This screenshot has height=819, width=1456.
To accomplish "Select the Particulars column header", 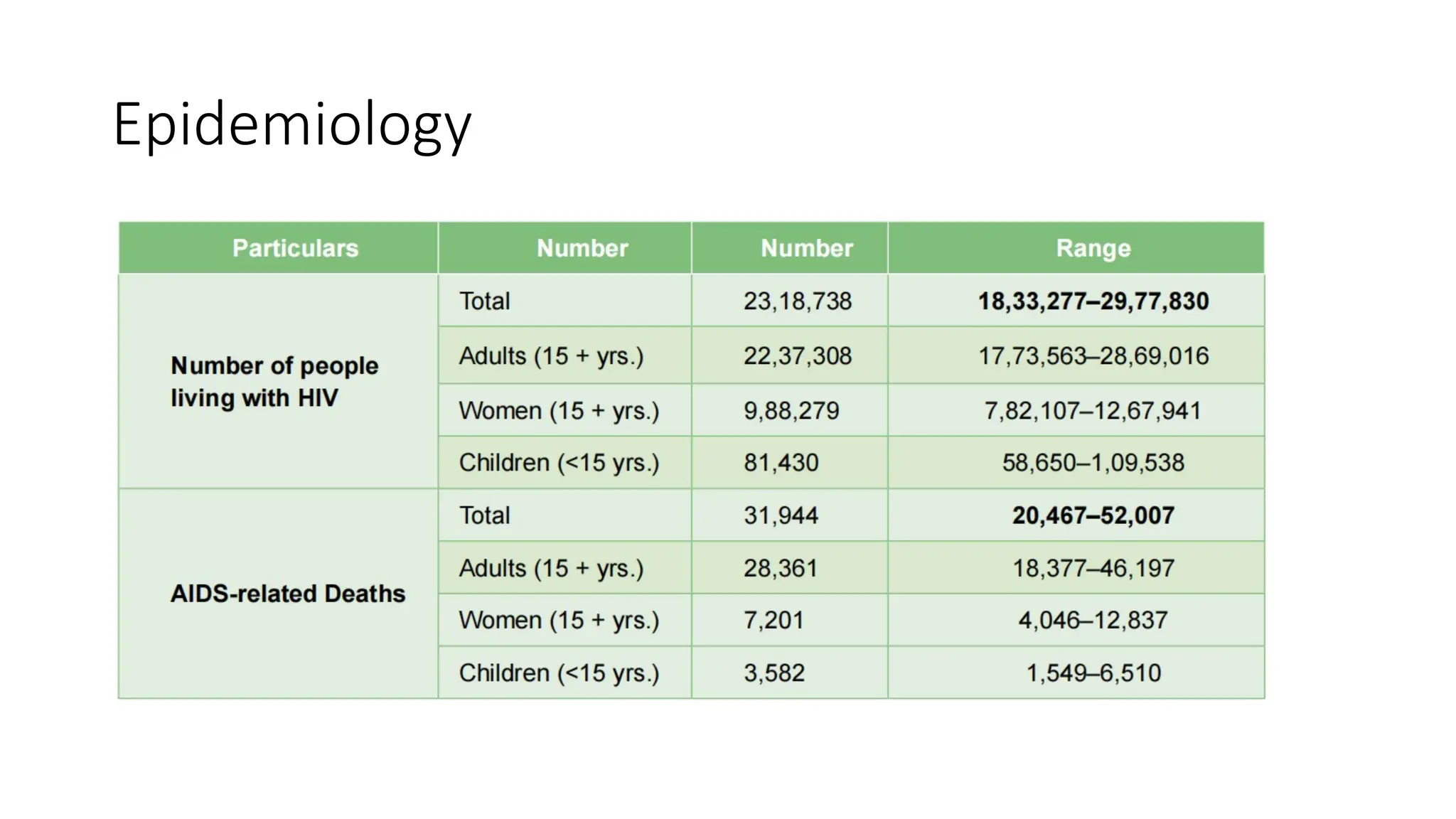I will [295, 248].
